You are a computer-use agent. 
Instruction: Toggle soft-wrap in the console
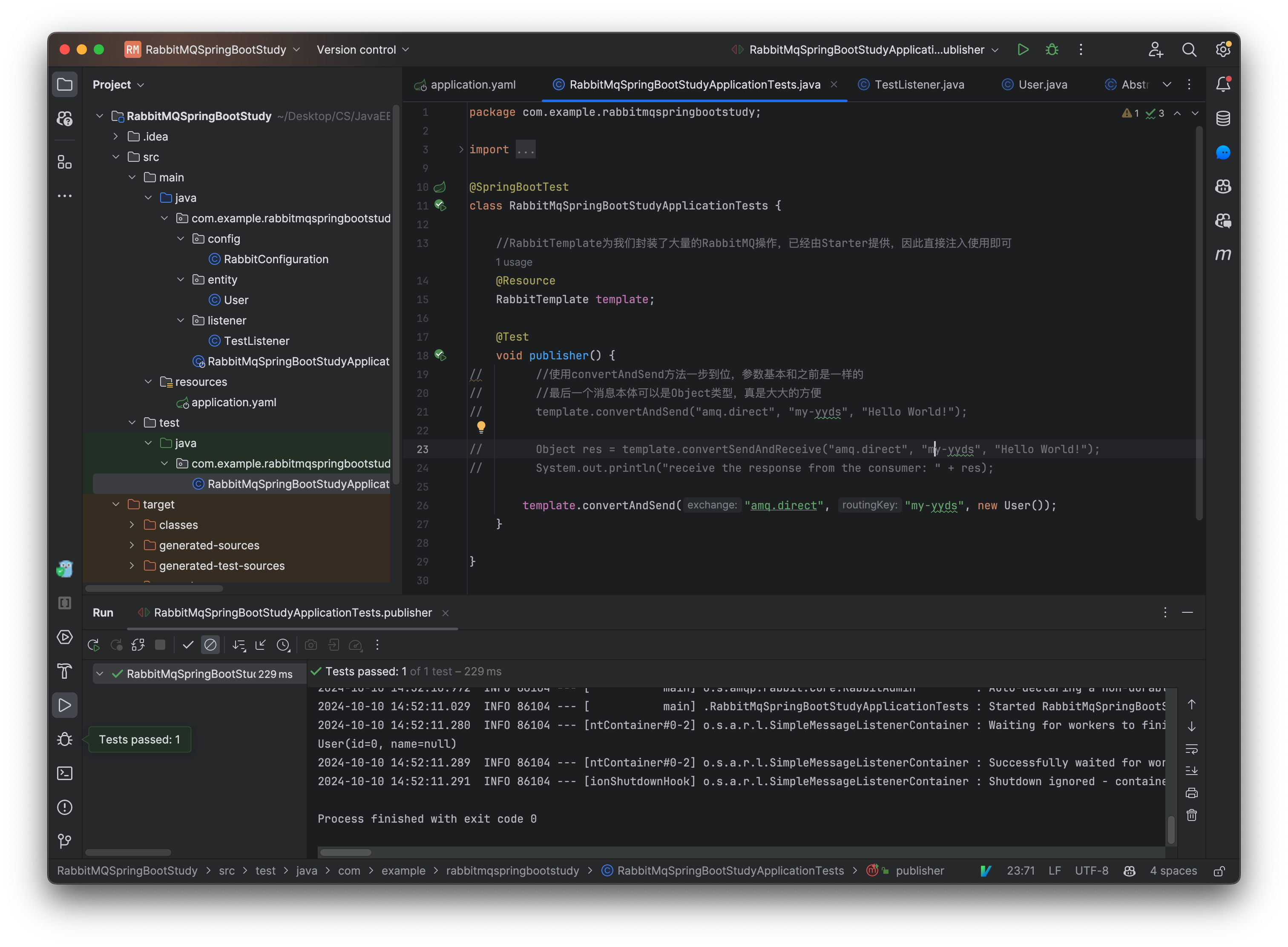click(x=1192, y=749)
